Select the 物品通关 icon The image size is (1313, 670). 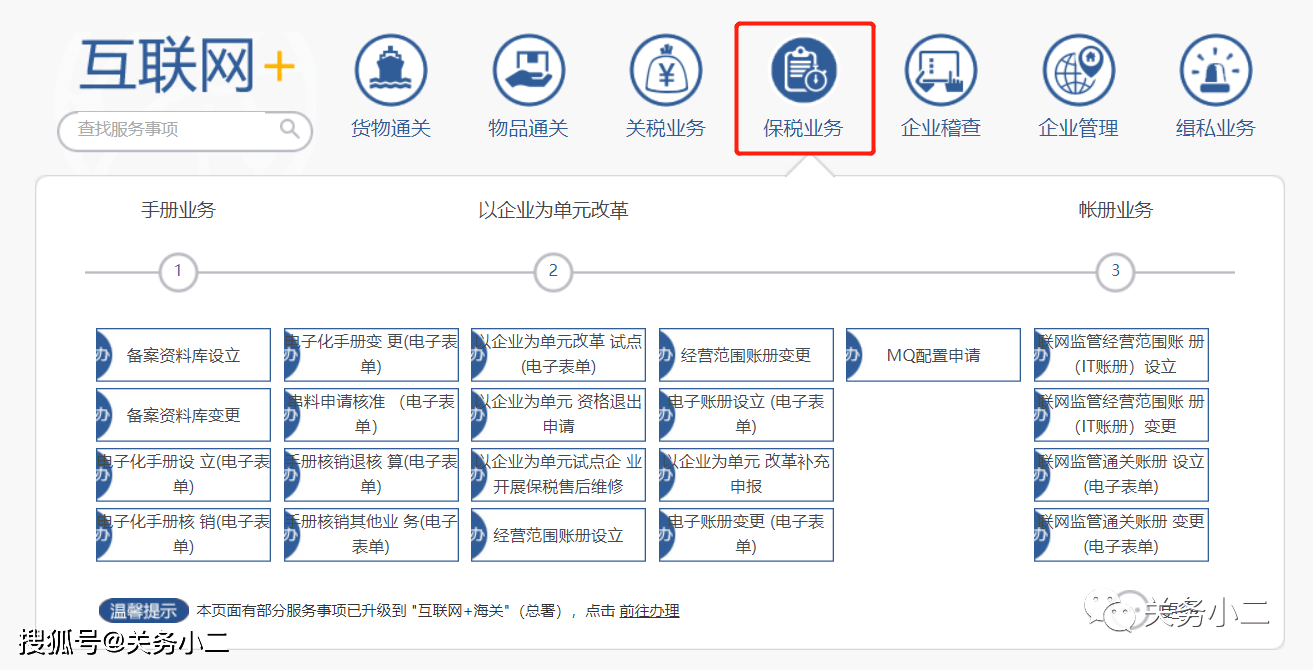click(528, 70)
